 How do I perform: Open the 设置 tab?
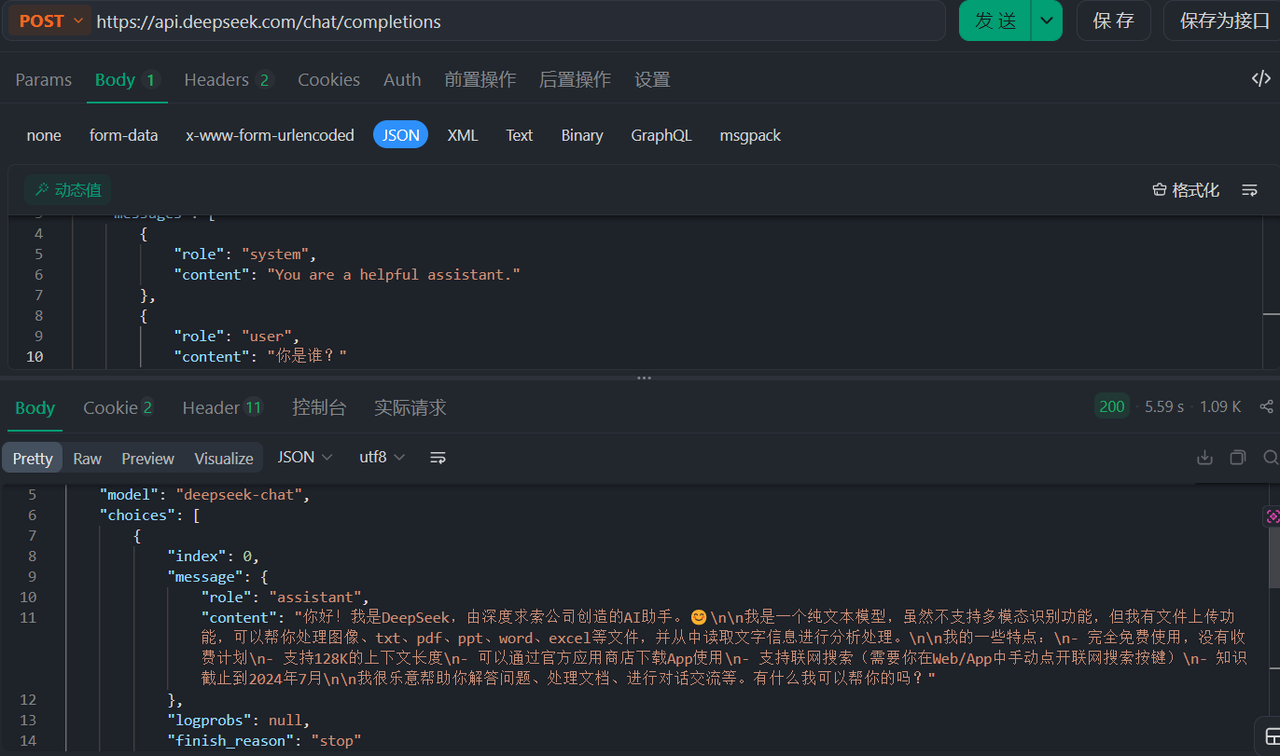click(652, 80)
